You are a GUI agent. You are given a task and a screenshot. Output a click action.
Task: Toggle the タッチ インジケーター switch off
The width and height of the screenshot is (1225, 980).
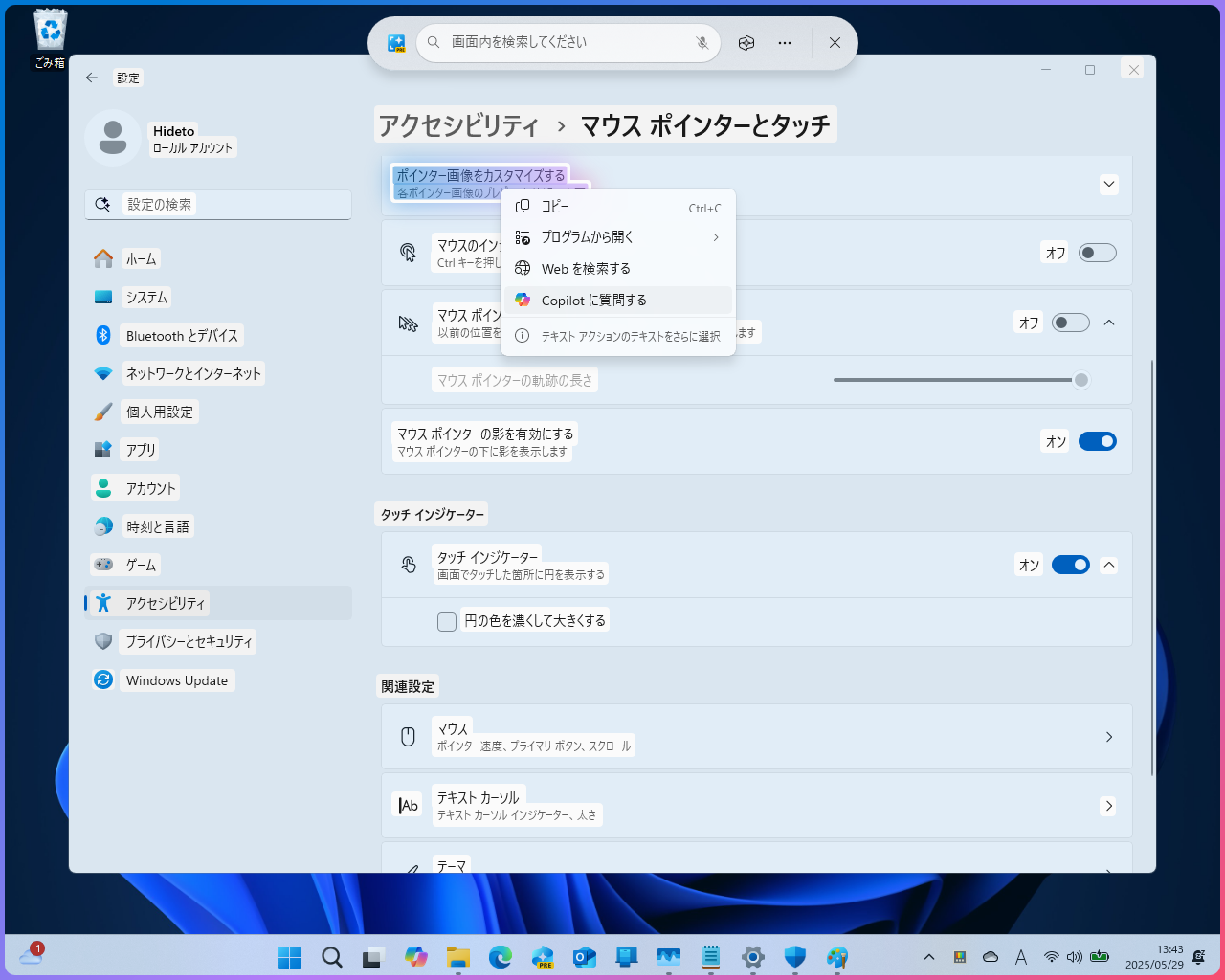point(1071,565)
